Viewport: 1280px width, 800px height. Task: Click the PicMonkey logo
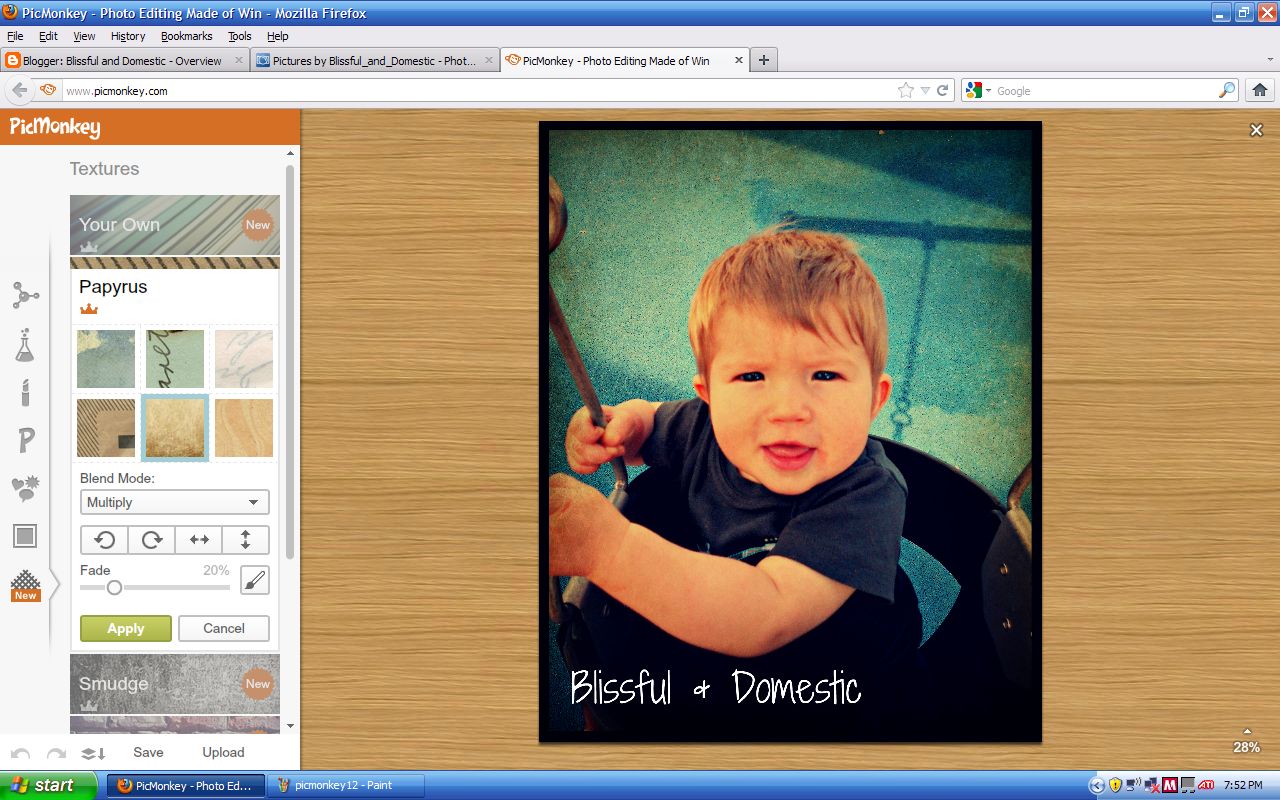pos(55,127)
